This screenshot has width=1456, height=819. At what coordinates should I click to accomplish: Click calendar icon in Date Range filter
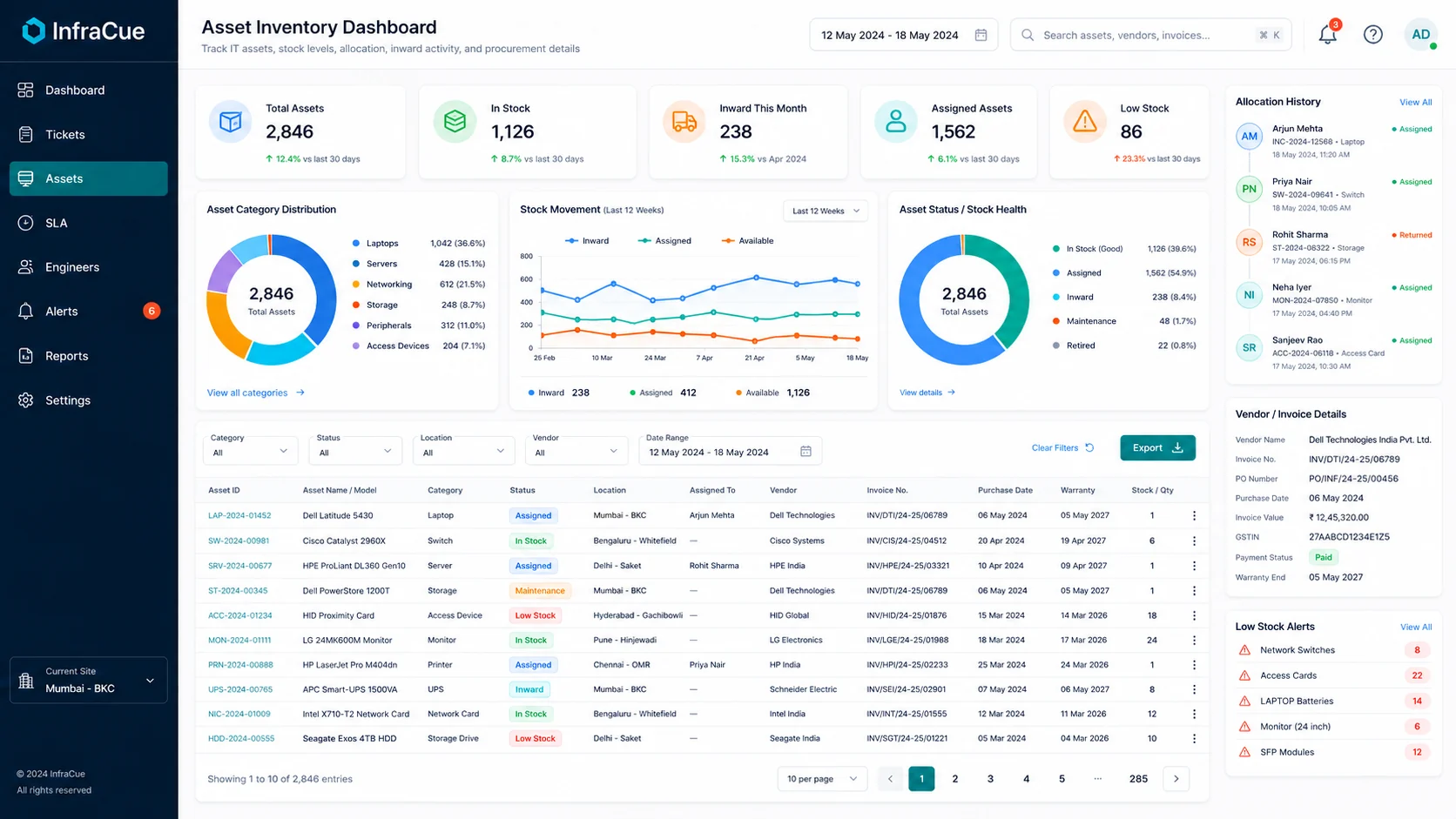coord(806,452)
